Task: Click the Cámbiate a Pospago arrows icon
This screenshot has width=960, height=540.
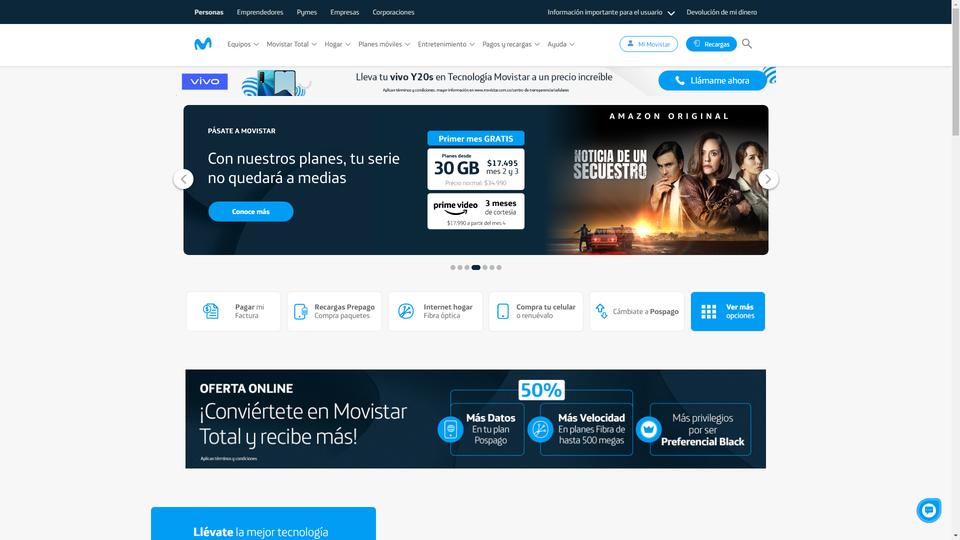Action: (x=601, y=311)
